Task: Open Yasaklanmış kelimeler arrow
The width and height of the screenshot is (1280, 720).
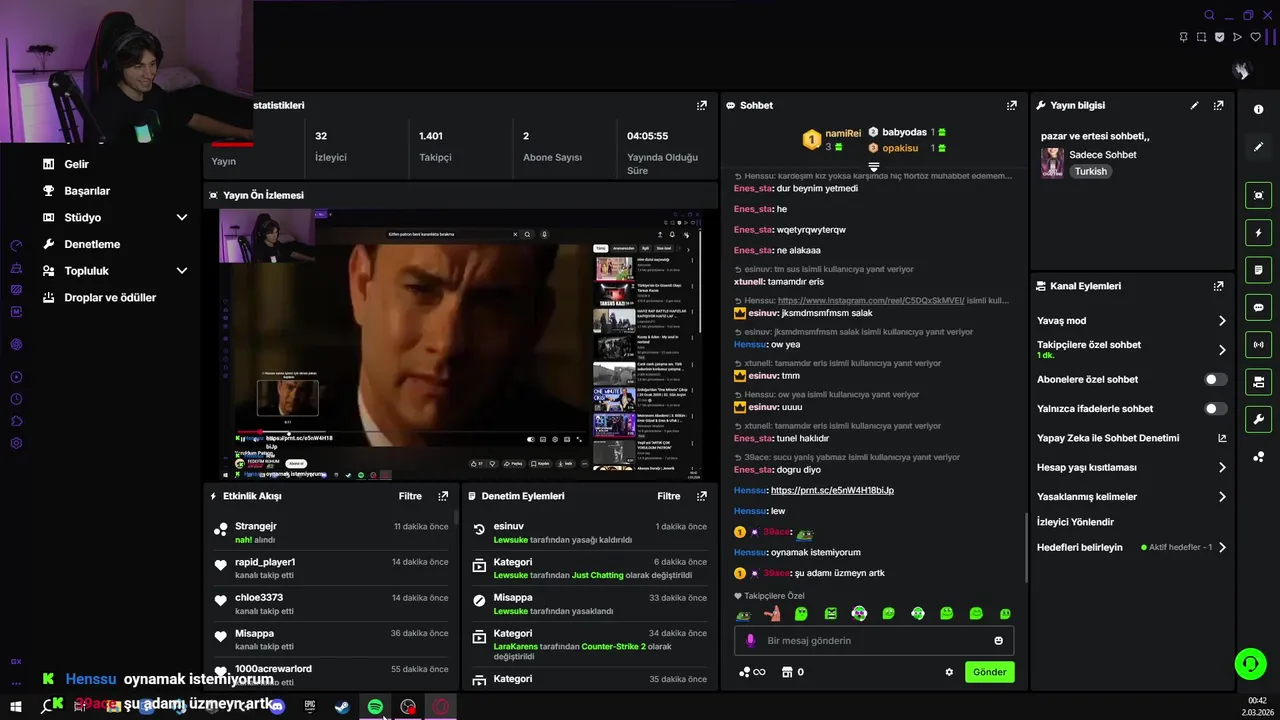Action: pyautogui.click(x=1222, y=496)
